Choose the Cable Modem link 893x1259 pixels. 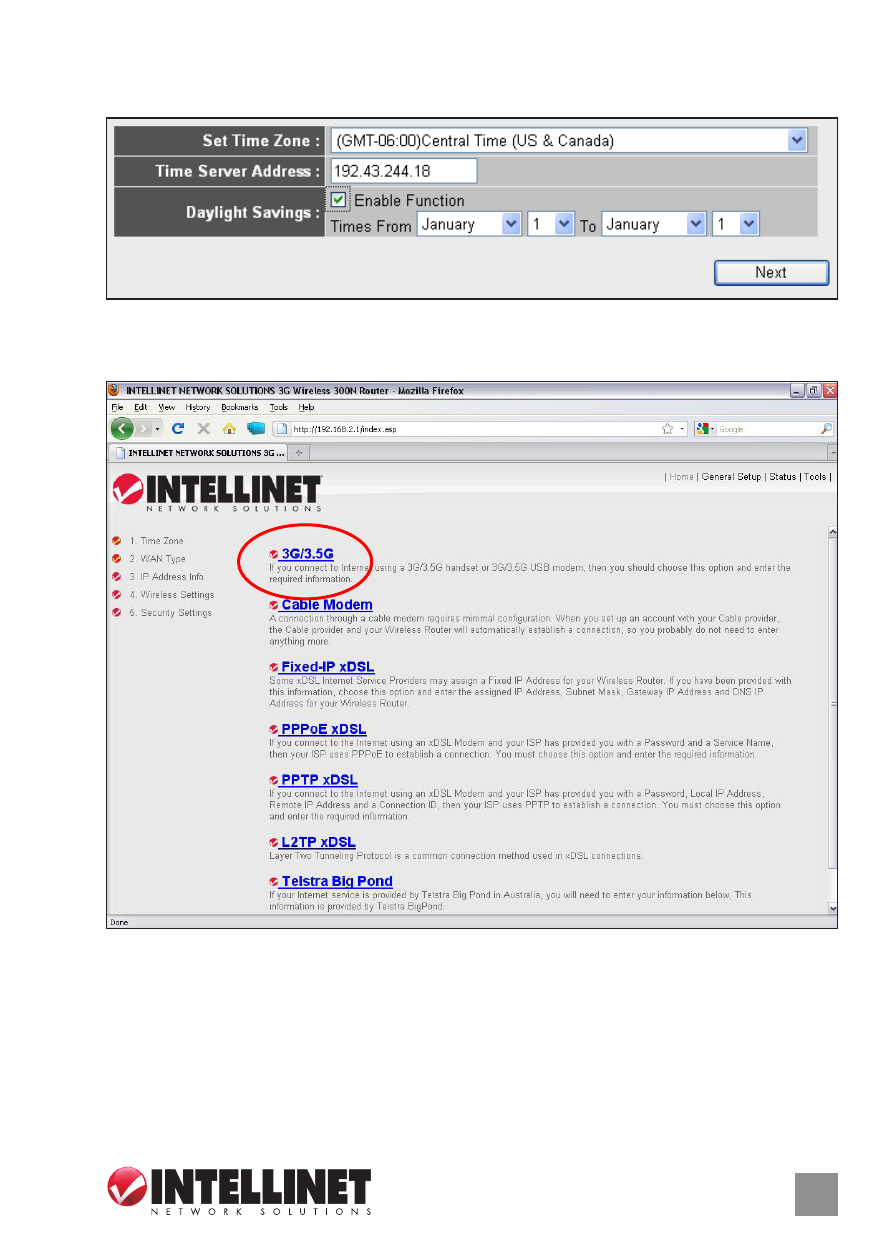click(x=327, y=605)
